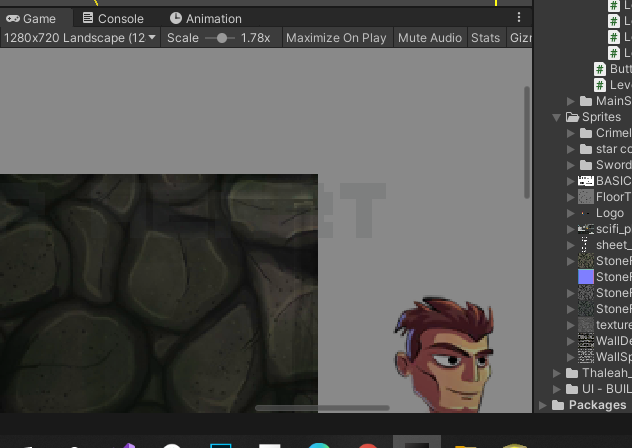Select the WallSp sprite thumbnail
632x448 pixels.
(x=586, y=357)
